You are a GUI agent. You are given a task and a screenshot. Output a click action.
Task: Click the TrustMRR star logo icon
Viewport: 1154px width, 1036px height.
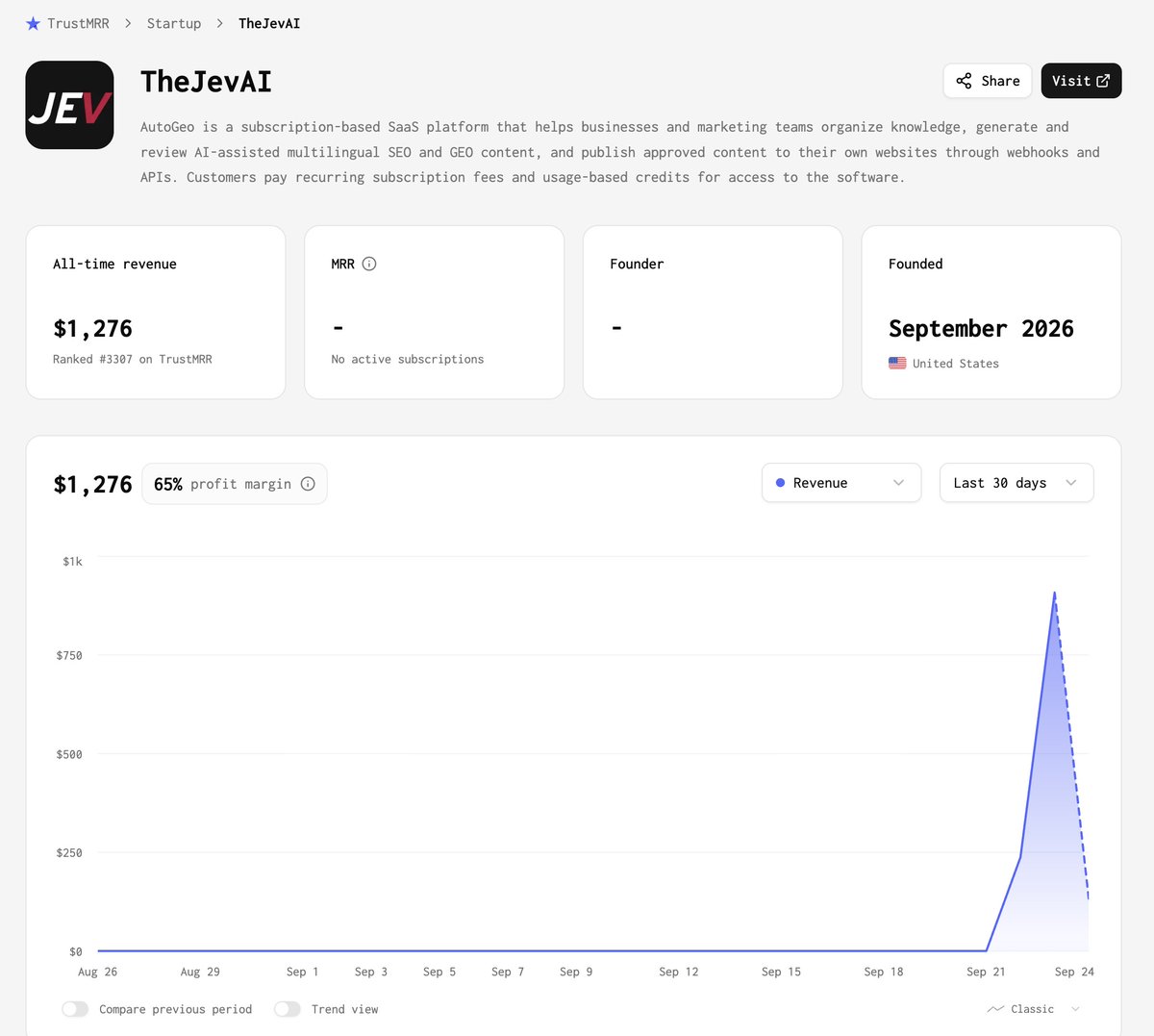(33, 23)
